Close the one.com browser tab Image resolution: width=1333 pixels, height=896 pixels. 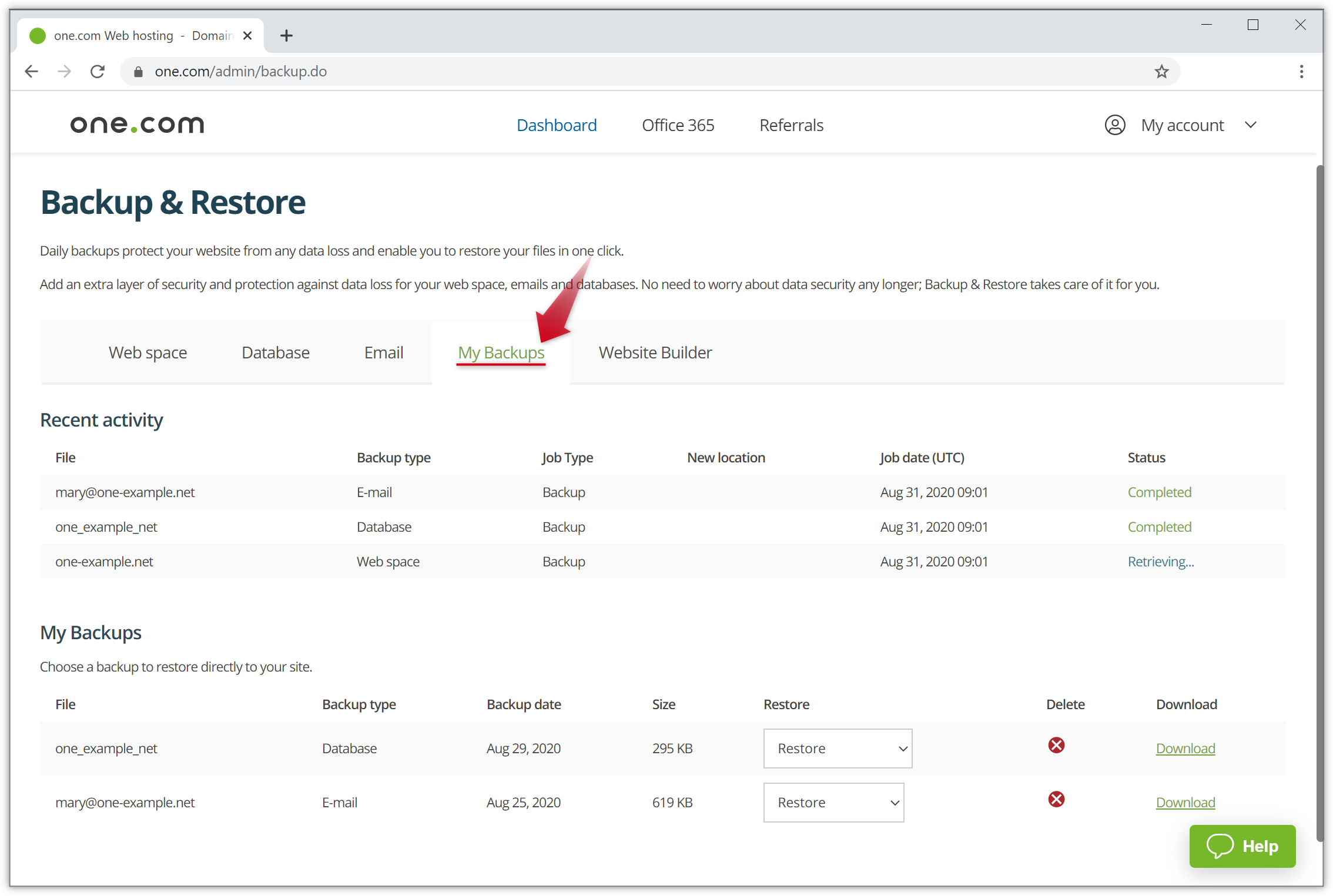pos(247,36)
